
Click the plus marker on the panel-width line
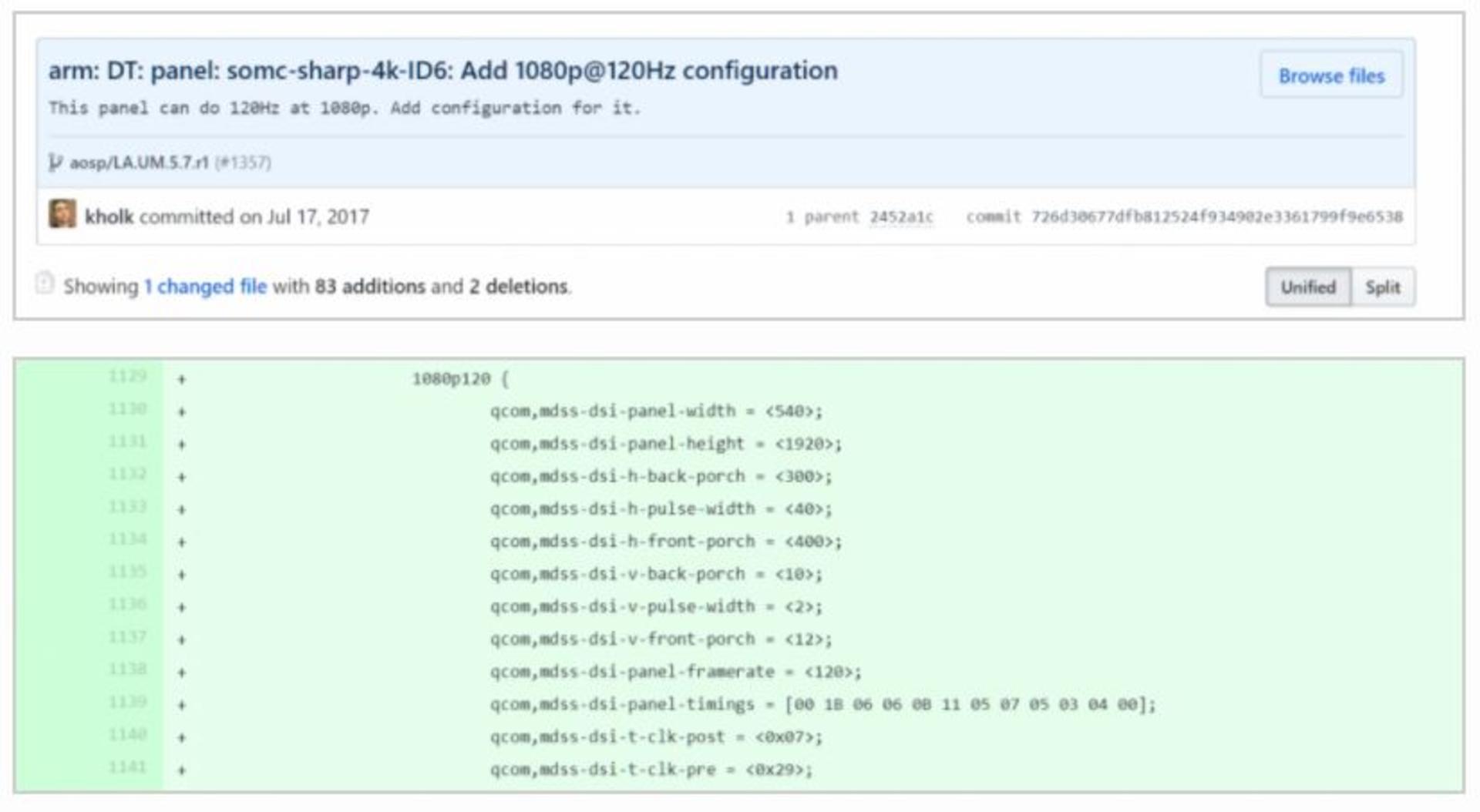coord(182,411)
